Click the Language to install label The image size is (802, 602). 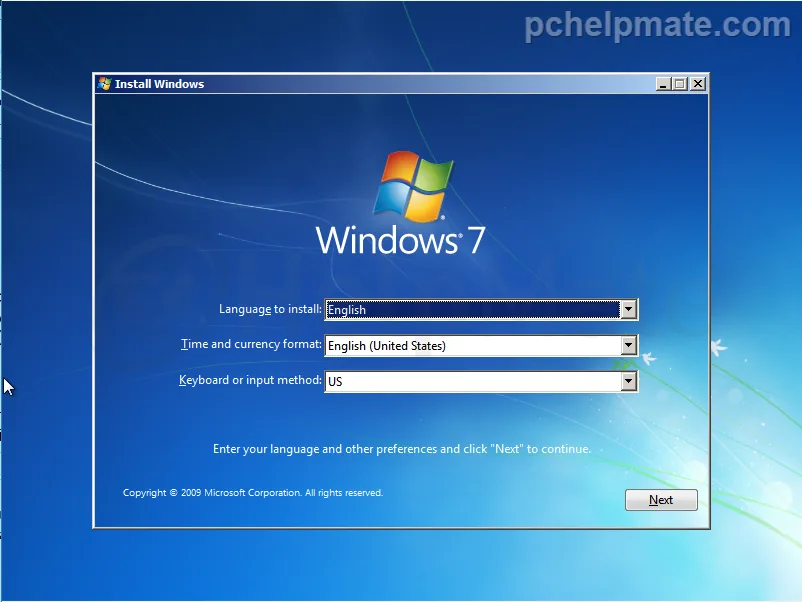click(270, 309)
